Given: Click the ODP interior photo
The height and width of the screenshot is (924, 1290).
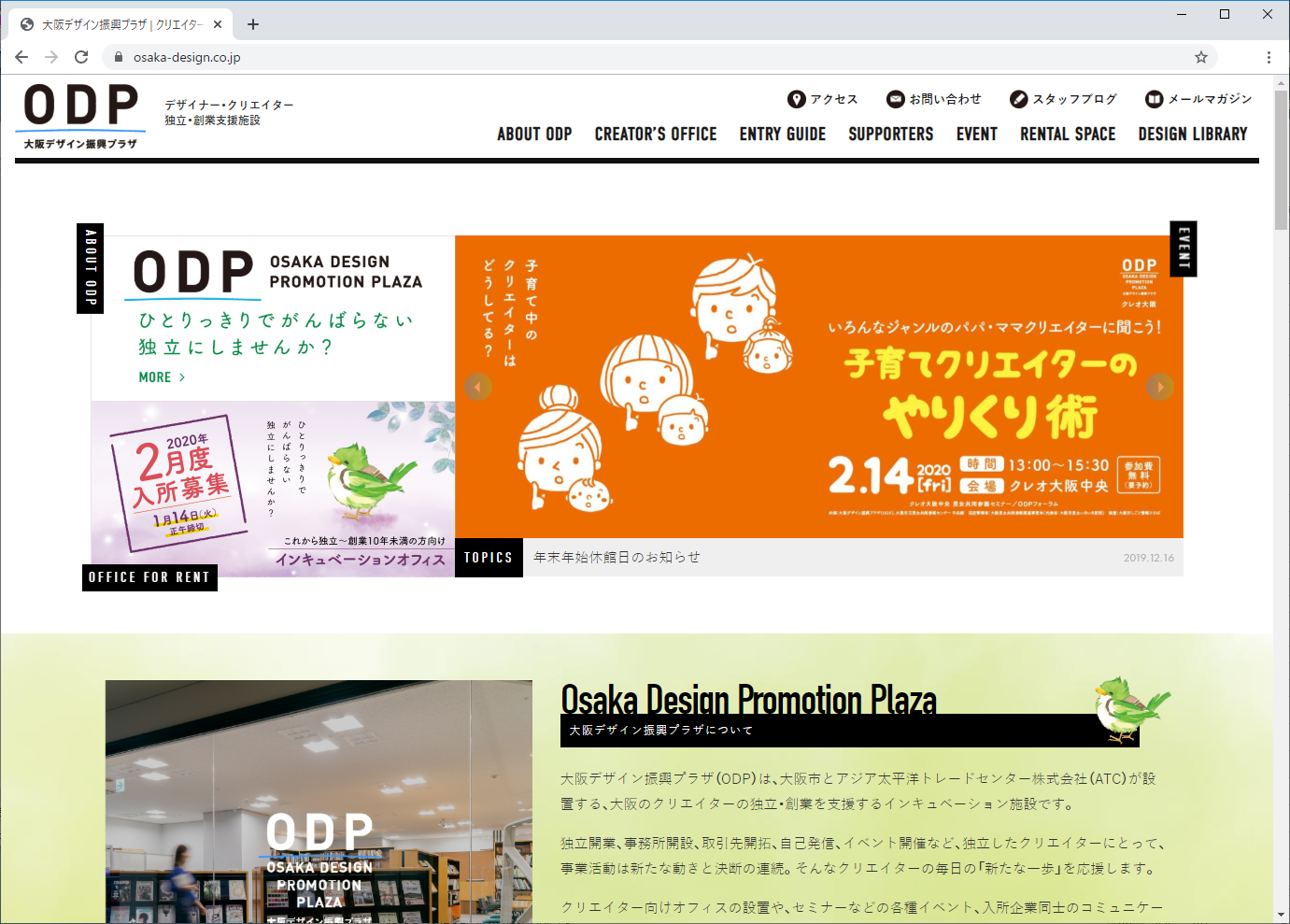Looking at the screenshot, I should (x=319, y=802).
